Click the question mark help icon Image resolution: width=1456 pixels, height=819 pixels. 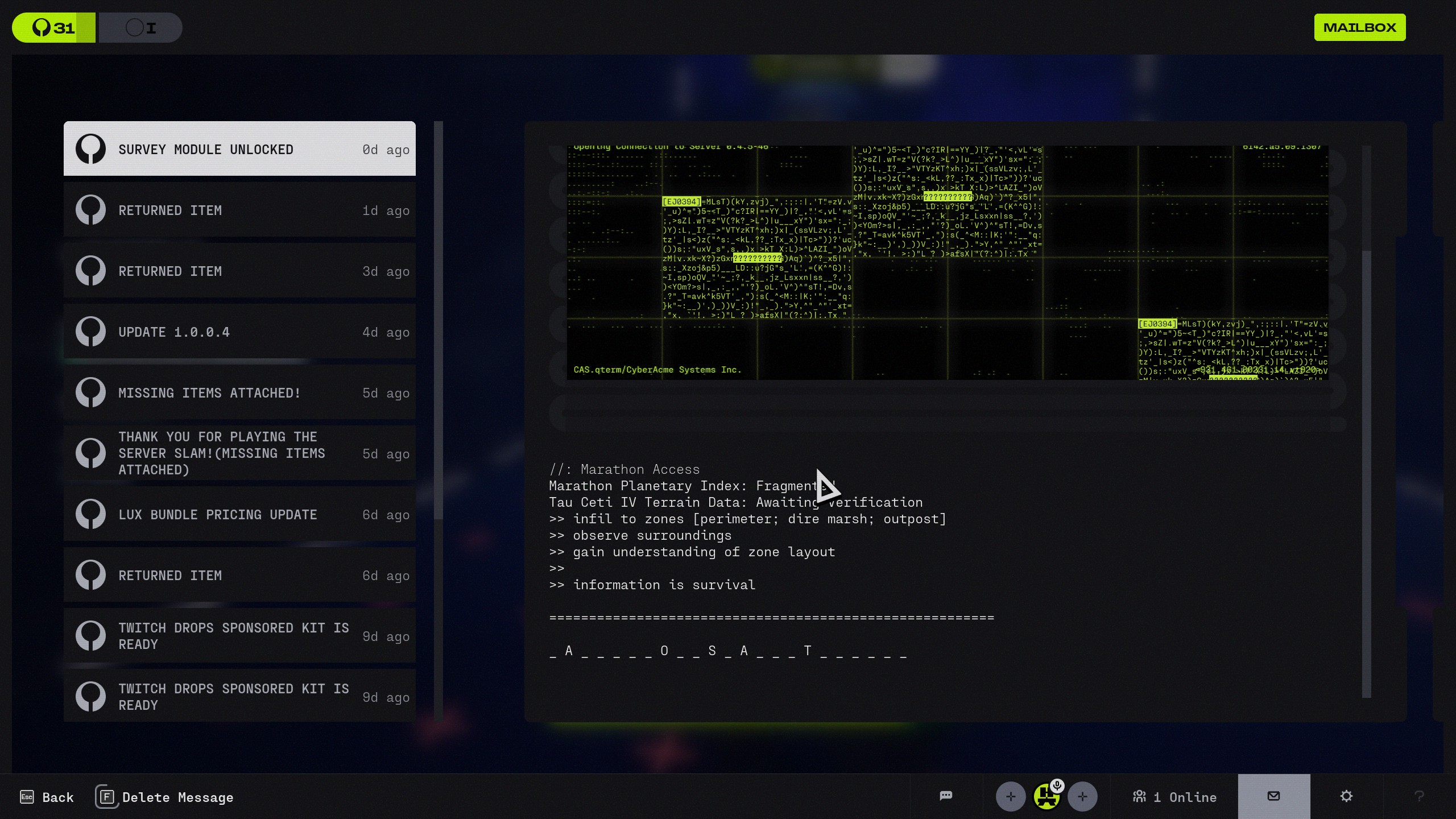[x=1419, y=796]
